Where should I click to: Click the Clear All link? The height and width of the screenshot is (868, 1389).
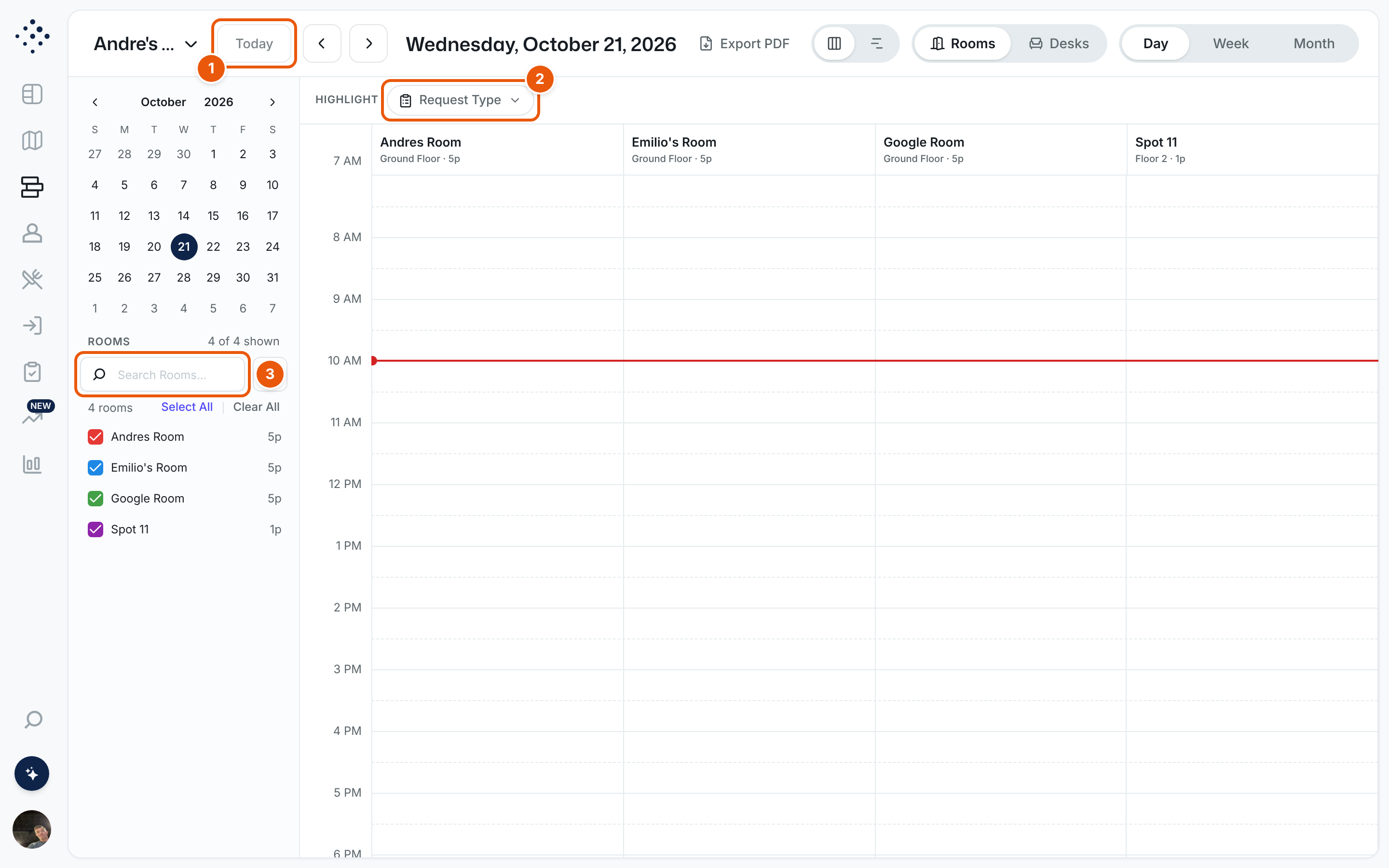(257, 407)
